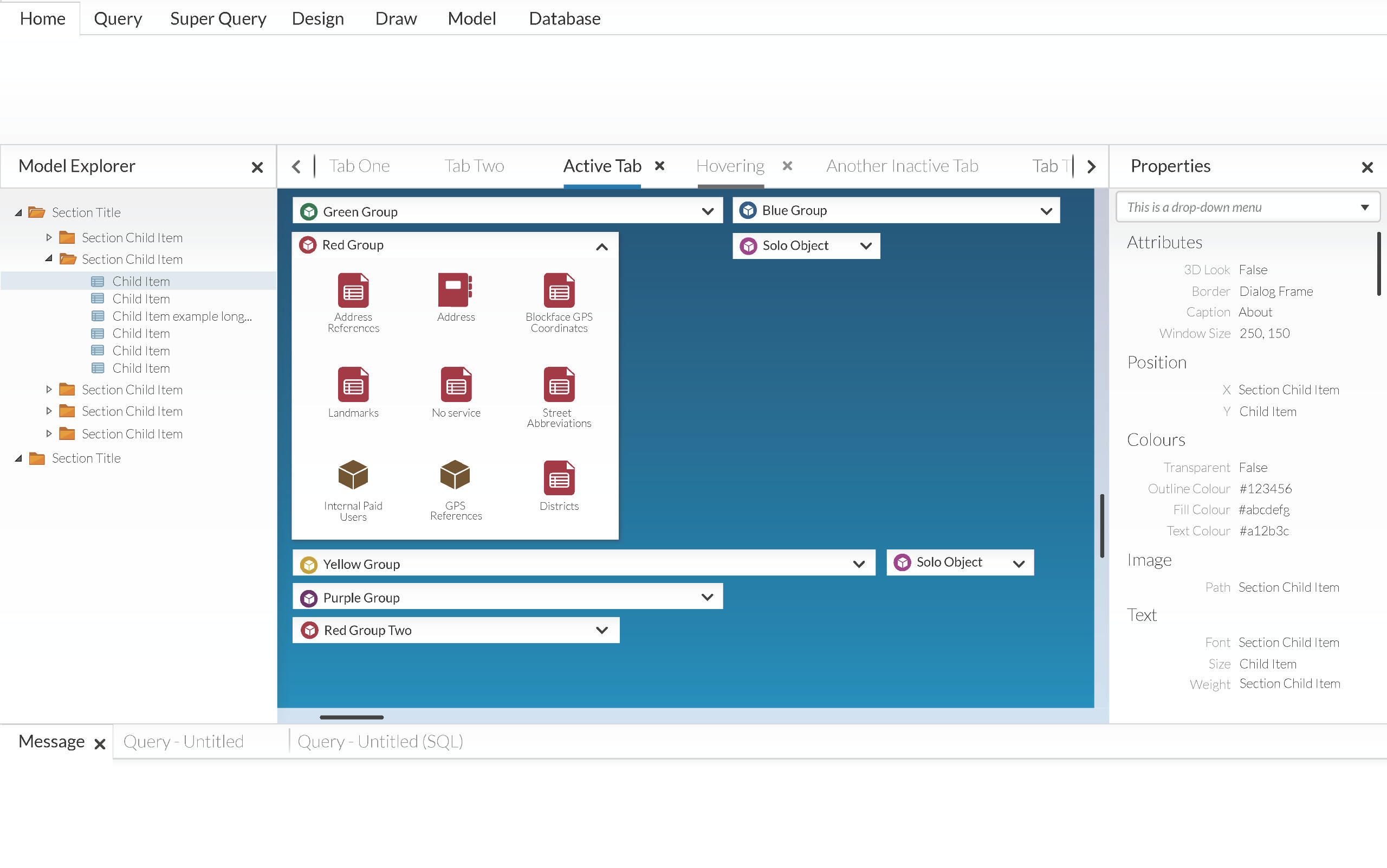This screenshot has width=1387, height=868.
Task: Click the No service document icon
Action: pos(456,385)
